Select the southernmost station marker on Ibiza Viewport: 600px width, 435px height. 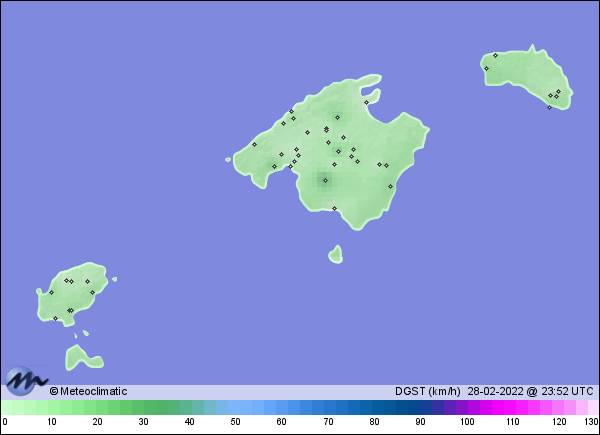pyautogui.click(x=55, y=318)
